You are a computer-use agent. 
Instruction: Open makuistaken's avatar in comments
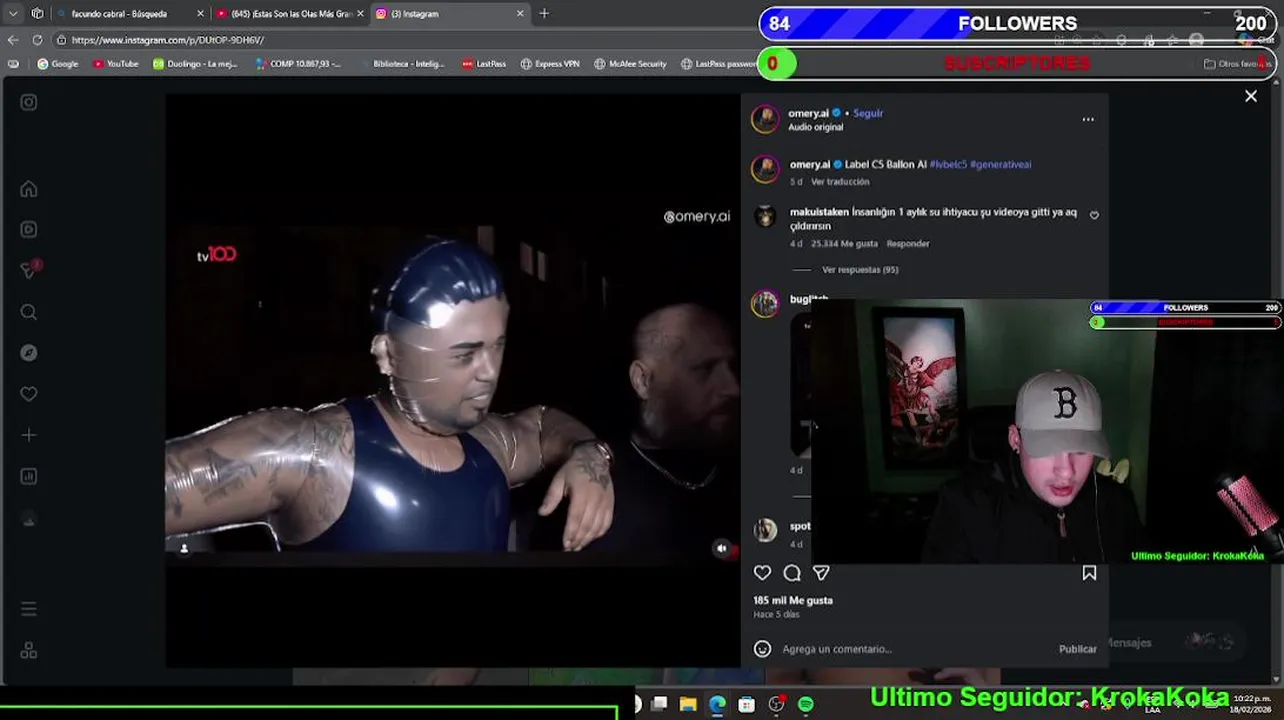click(x=765, y=217)
